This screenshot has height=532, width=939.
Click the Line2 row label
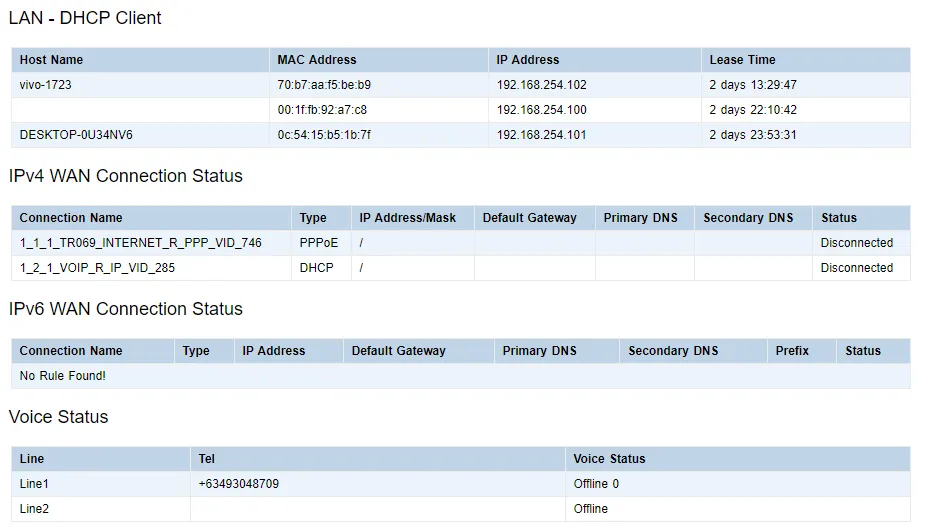coord(34,509)
